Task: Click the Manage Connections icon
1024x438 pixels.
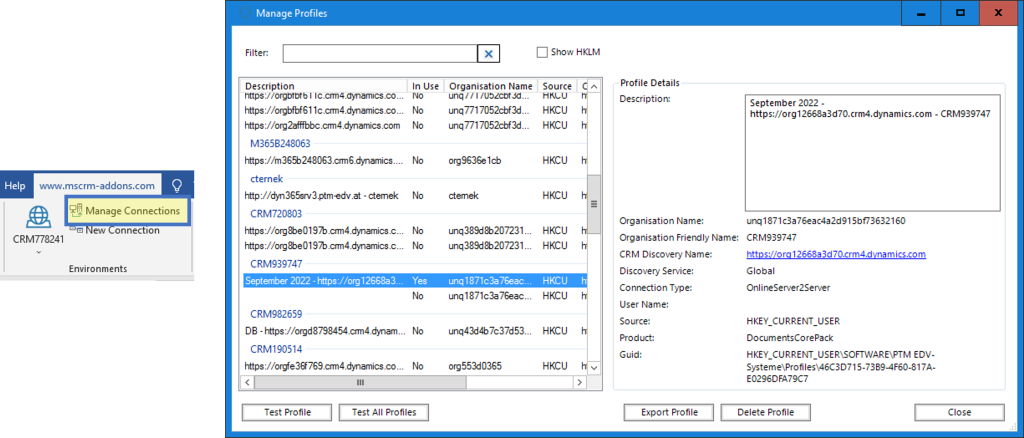Action: coord(76,211)
